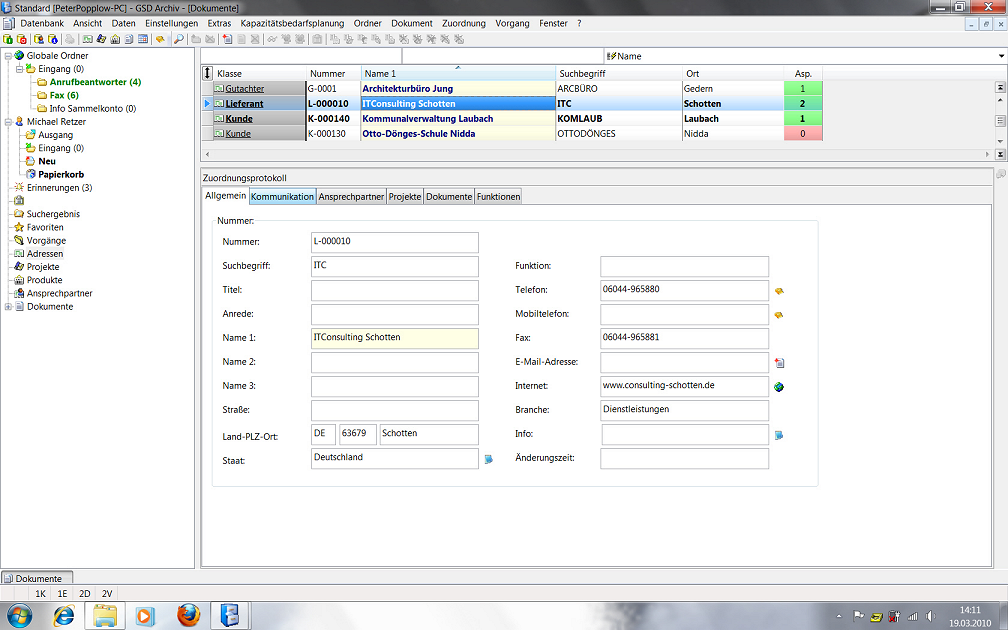Open Windows Media Player from the taskbar

(x=145, y=616)
